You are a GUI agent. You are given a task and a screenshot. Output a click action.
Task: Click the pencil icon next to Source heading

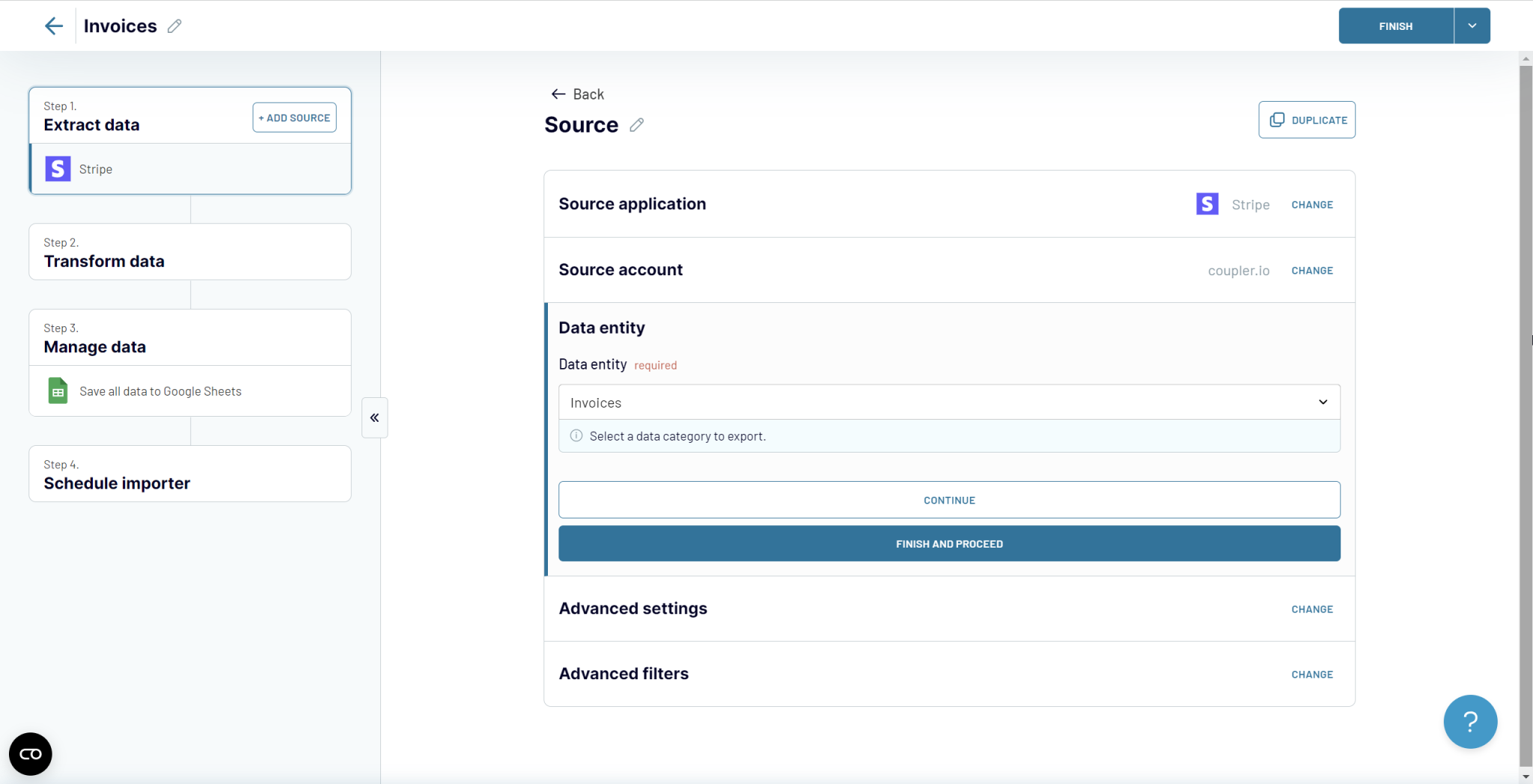pyautogui.click(x=636, y=125)
